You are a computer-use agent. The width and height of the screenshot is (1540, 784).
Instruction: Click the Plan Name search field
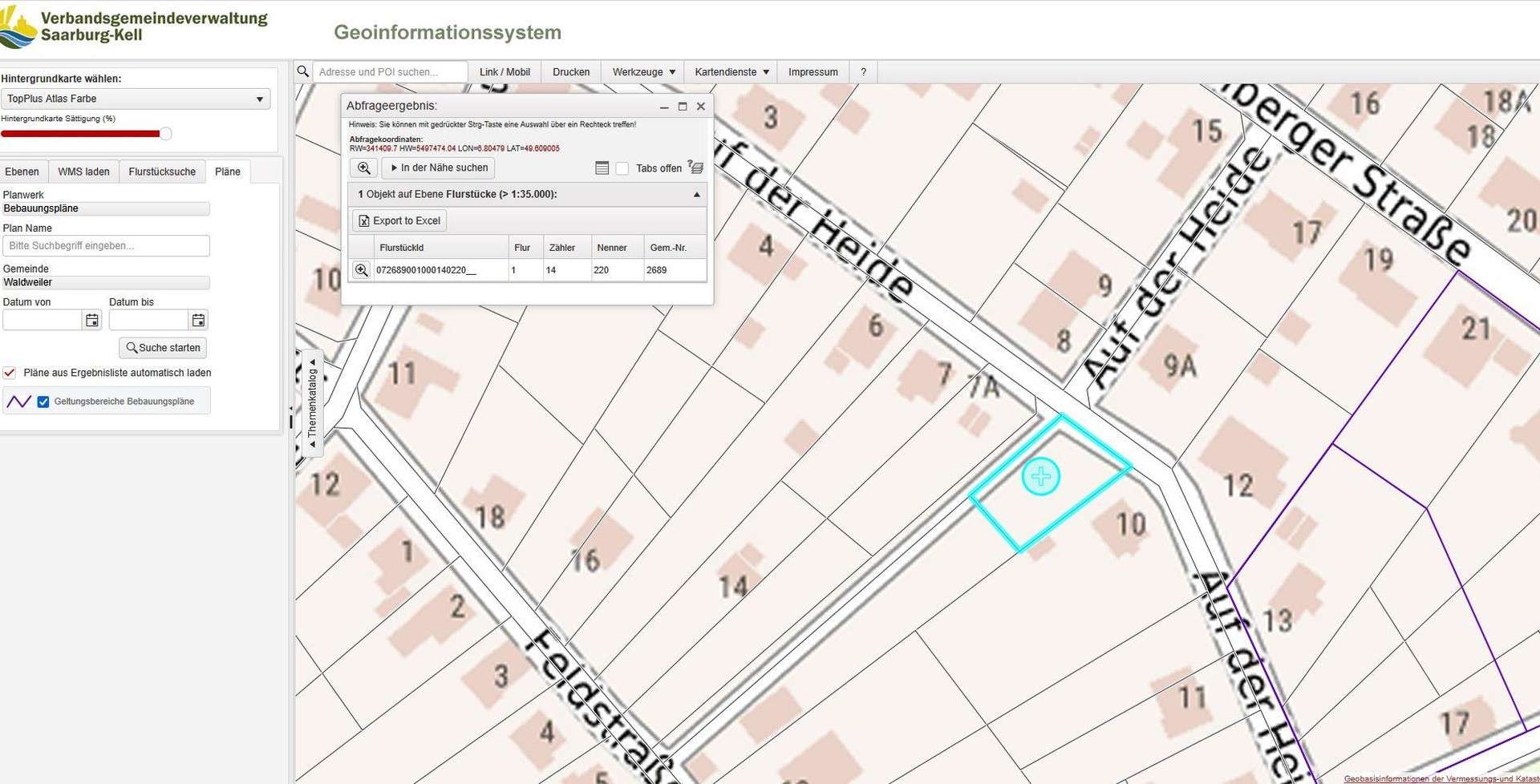tap(106, 246)
